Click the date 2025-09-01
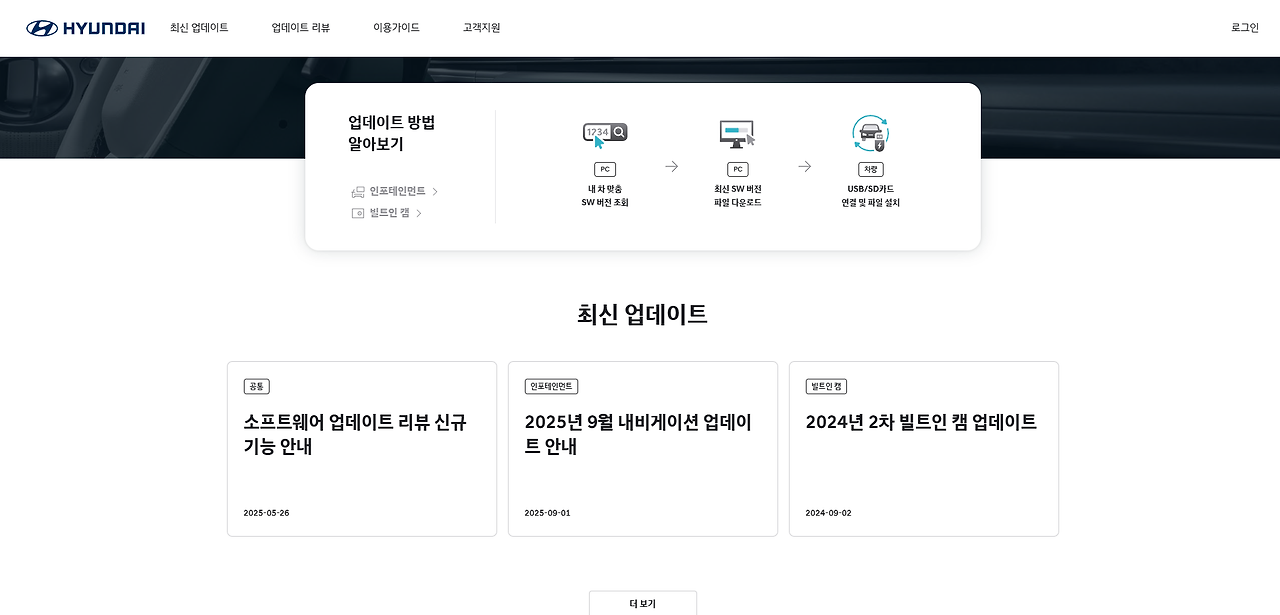 (547, 513)
